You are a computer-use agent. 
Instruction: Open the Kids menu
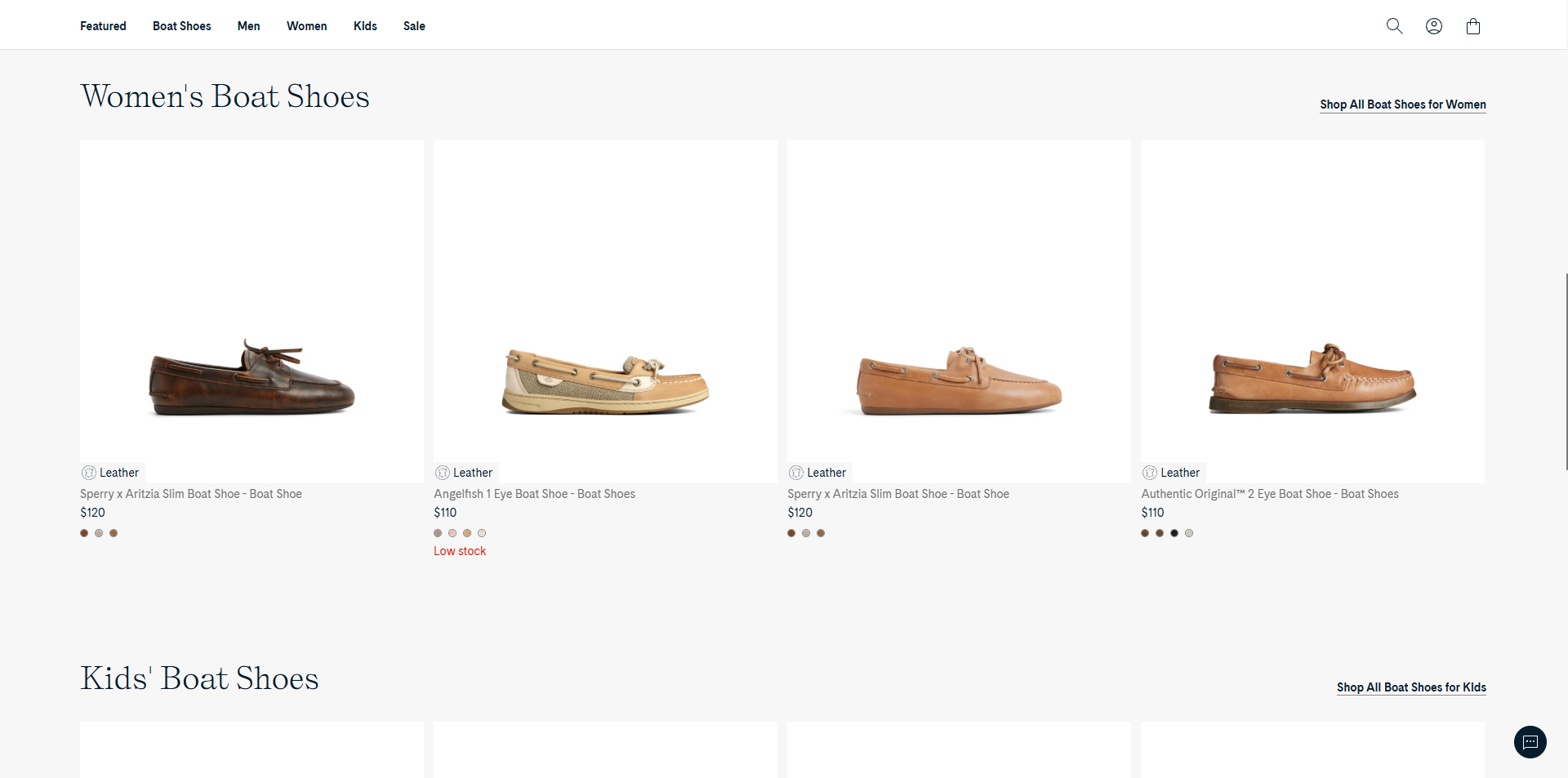click(x=364, y=25)
